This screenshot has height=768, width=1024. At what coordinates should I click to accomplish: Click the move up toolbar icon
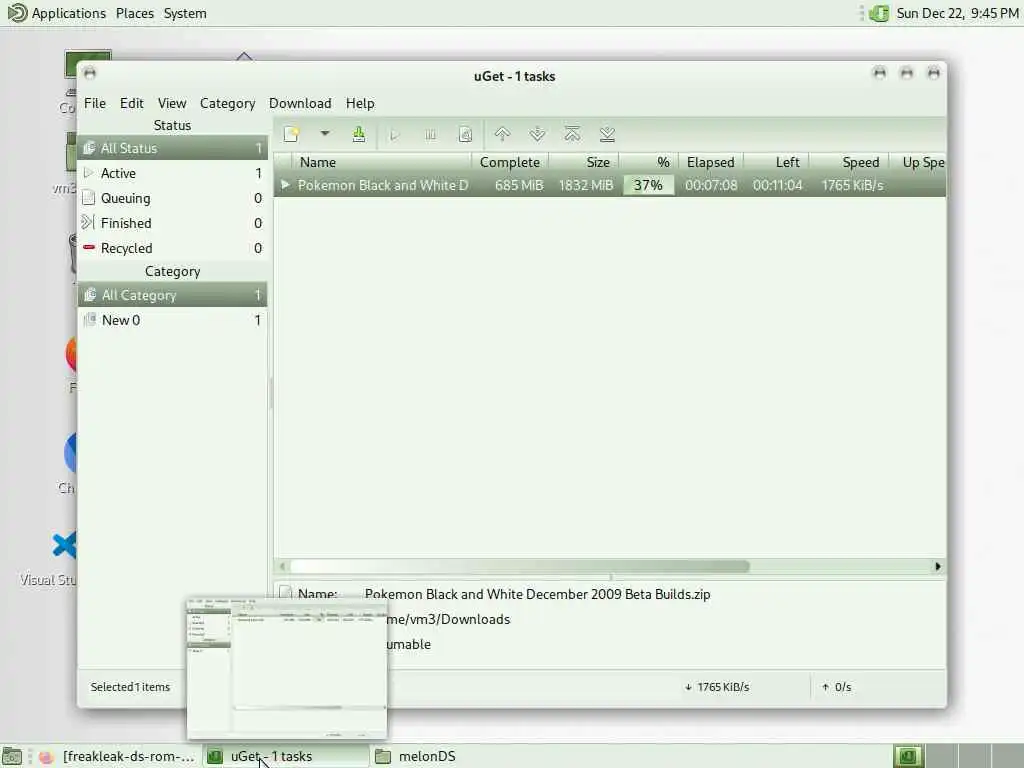[x=502, y=135]
